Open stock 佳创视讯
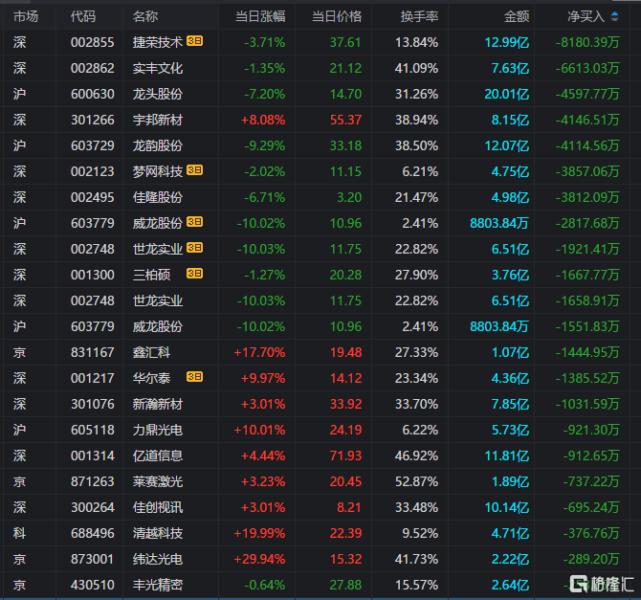This screenshot has height=600, width=641. click(x=157, y=508)
